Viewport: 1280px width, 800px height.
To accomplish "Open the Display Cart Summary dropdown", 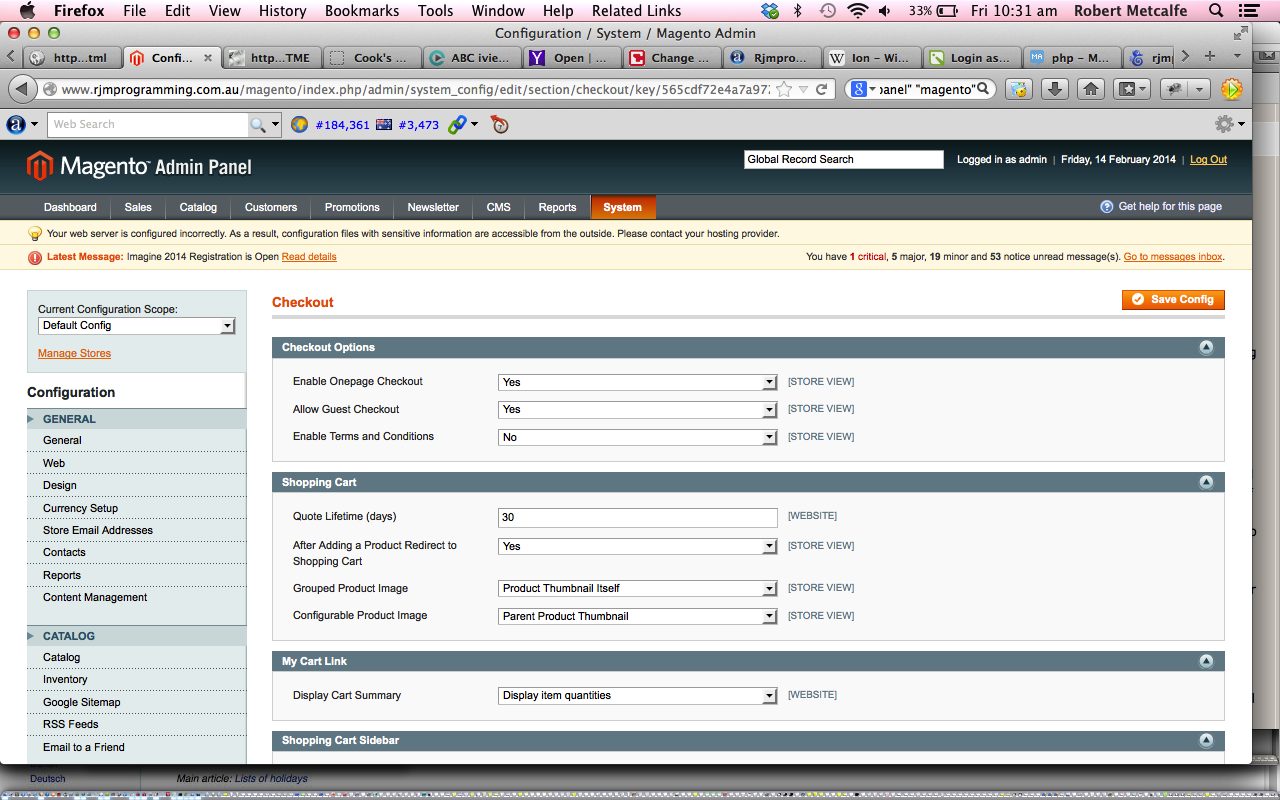I will 637,695.
